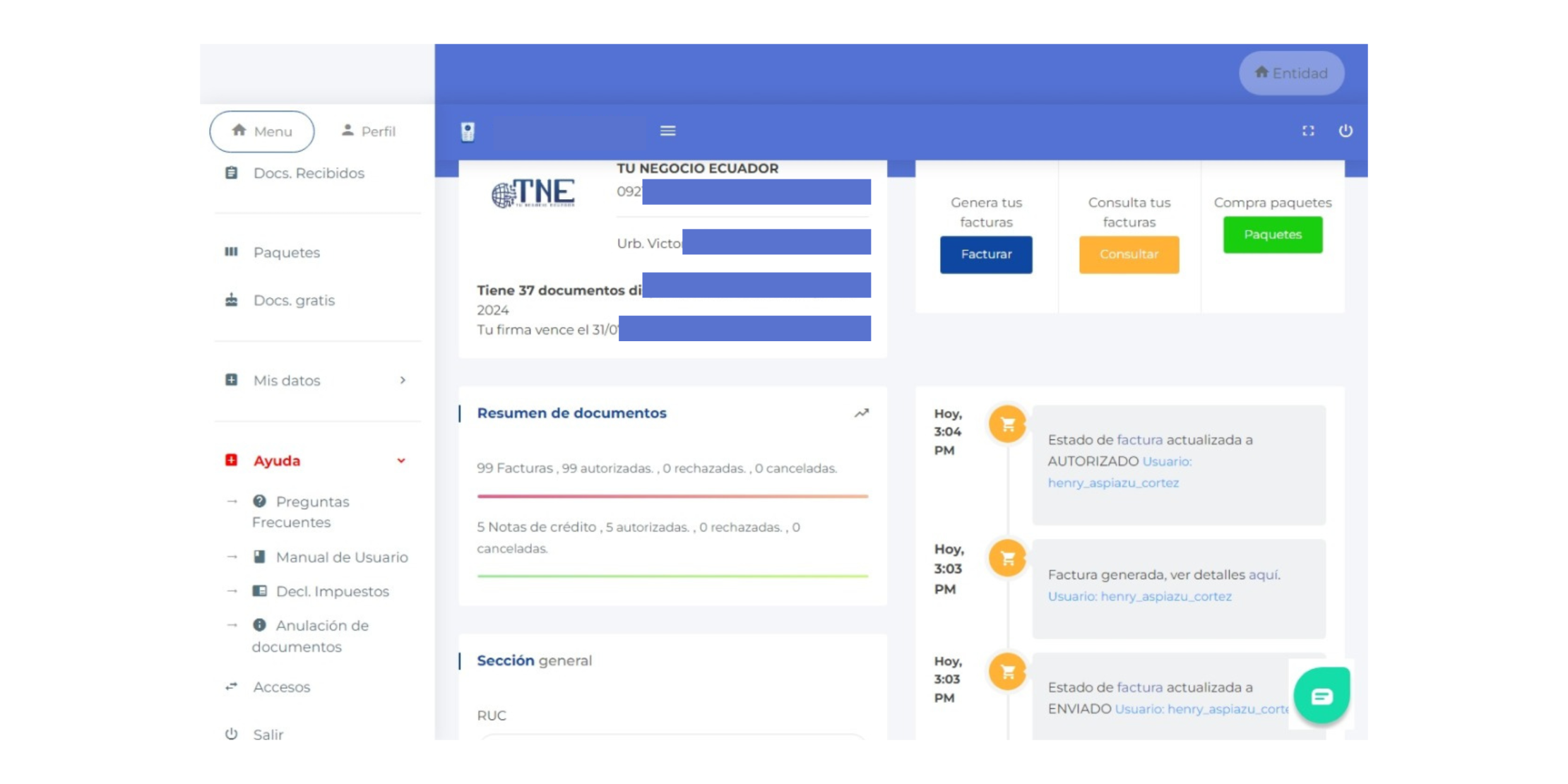This screenshot has height=784, width=1568.
Task: Open Docs. Recibidos in sidebar
Action: pos(309,173)
